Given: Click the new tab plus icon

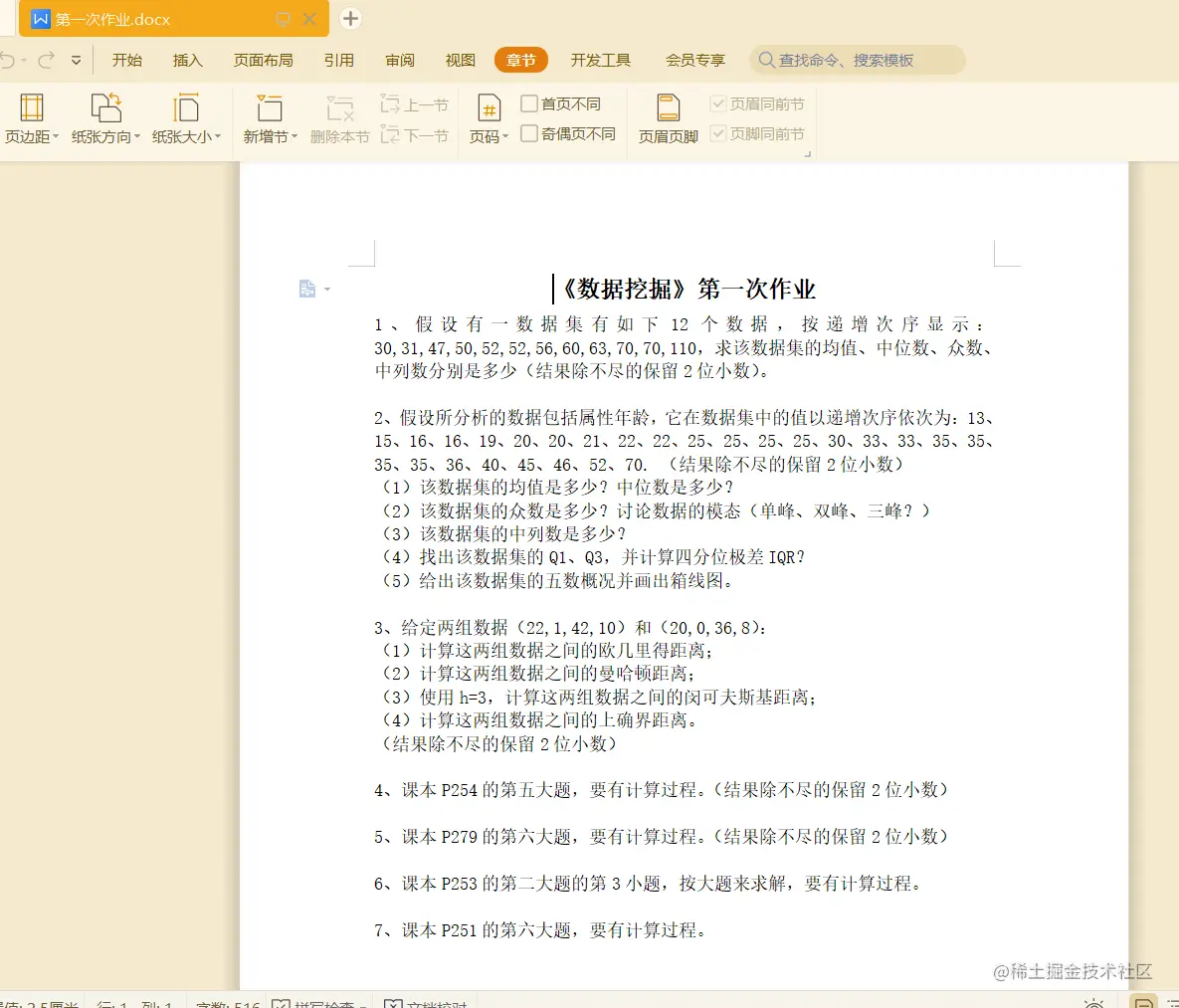Looking at the screenshot, I should click(x=350, y=18).
